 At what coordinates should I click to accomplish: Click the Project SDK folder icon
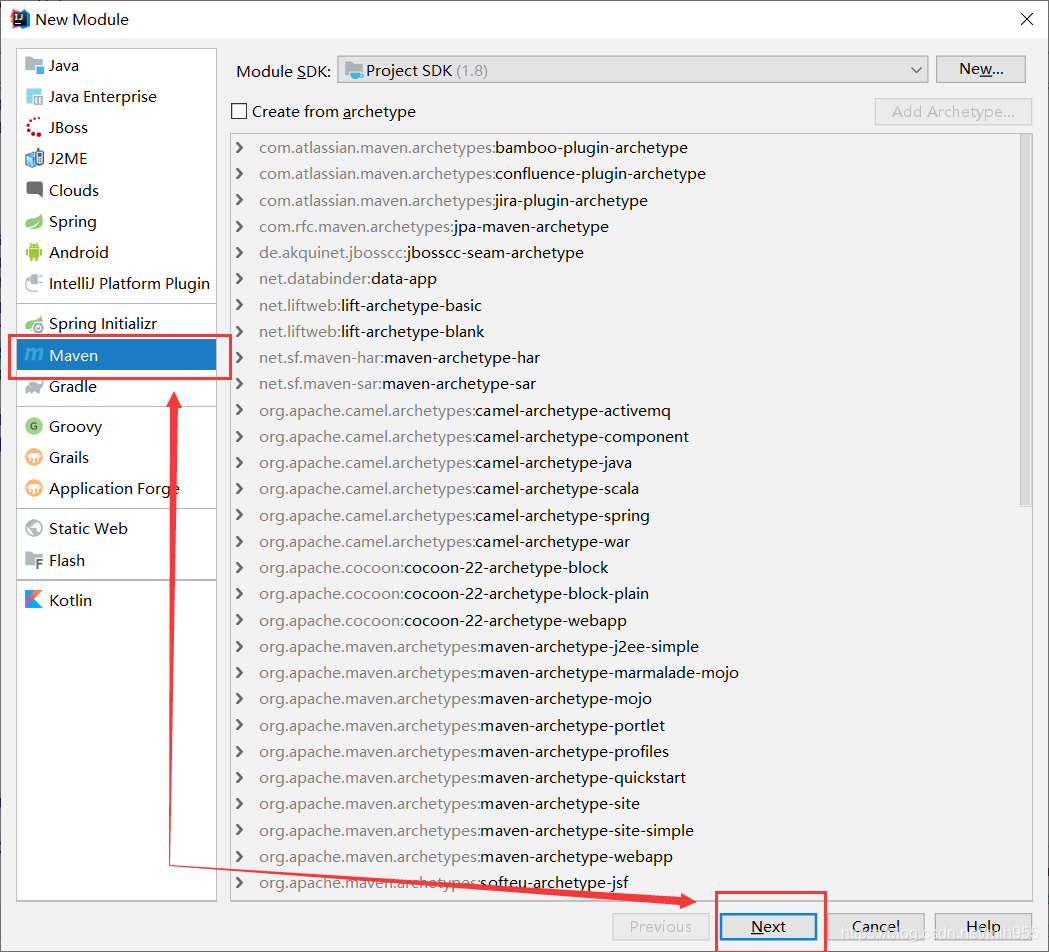tap(354, 70)
